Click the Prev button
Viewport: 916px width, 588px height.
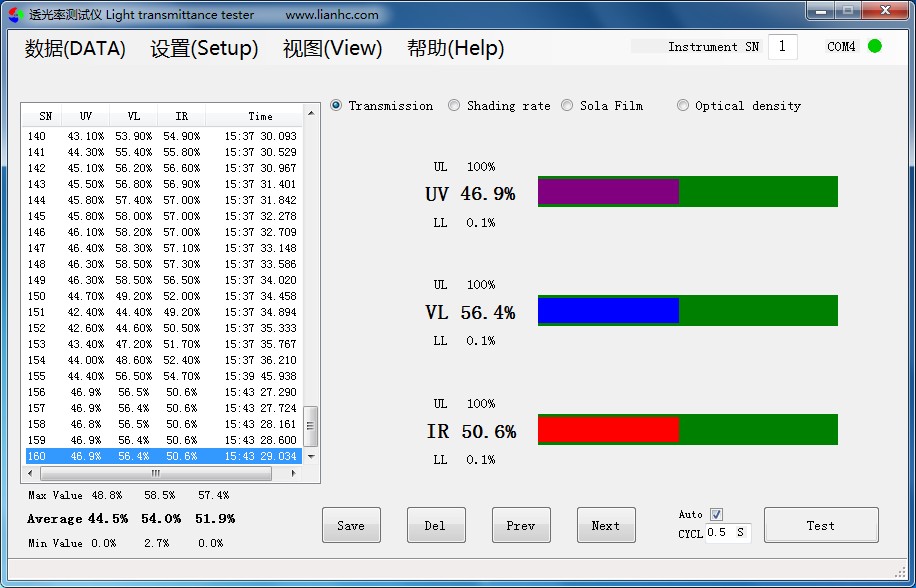(x=521, y=525)
